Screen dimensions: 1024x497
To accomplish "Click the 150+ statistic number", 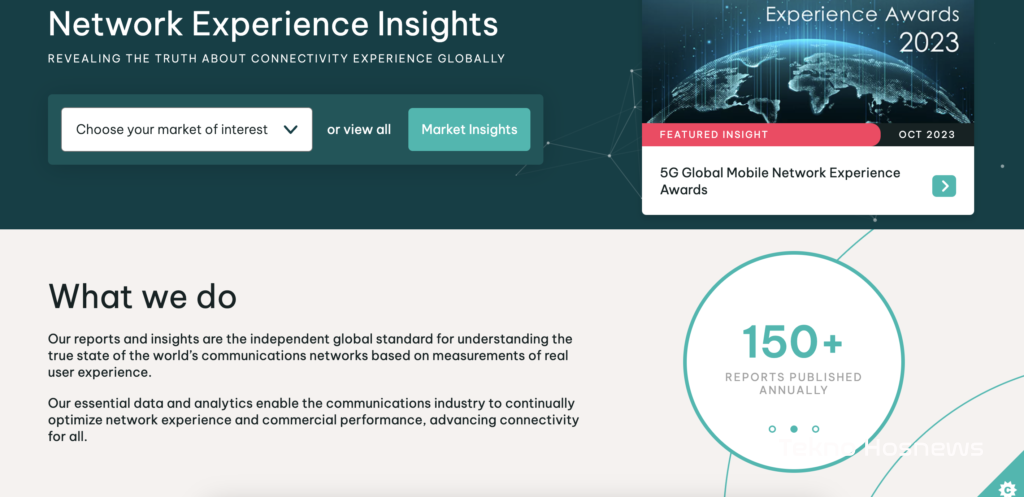I will [793, 343].
